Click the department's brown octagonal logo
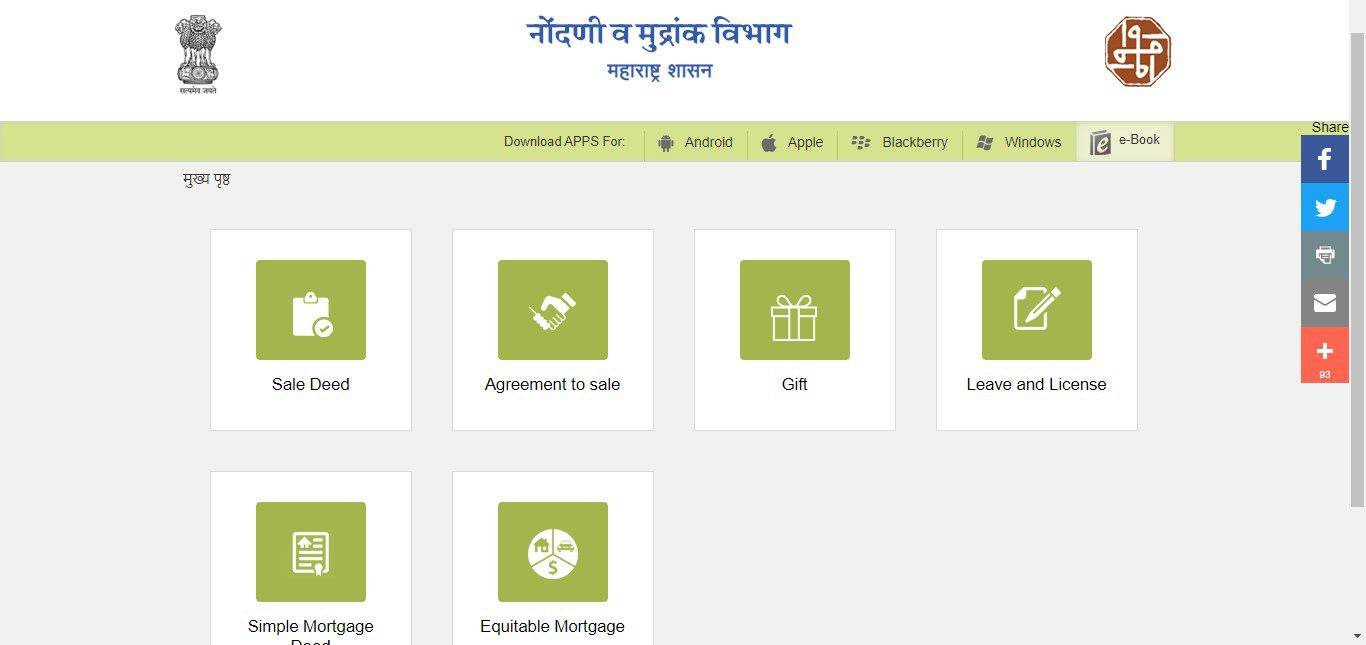 tap(1137, 52)
